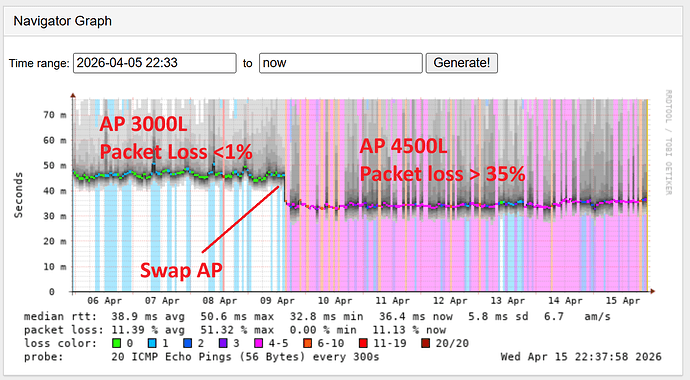690x380 pixels.
Task: Click the 'loss color:' row label
Action: tap(60, 343)
